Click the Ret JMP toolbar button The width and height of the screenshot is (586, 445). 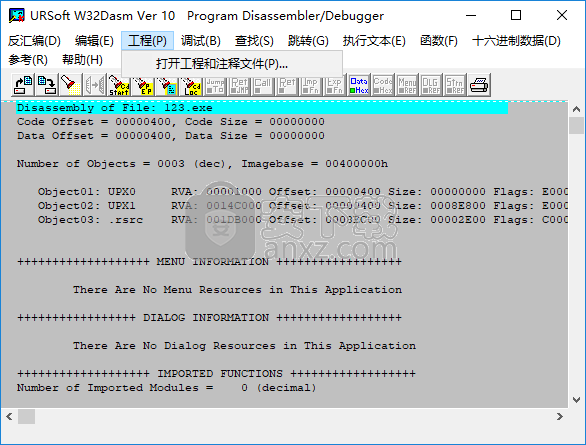239,85
